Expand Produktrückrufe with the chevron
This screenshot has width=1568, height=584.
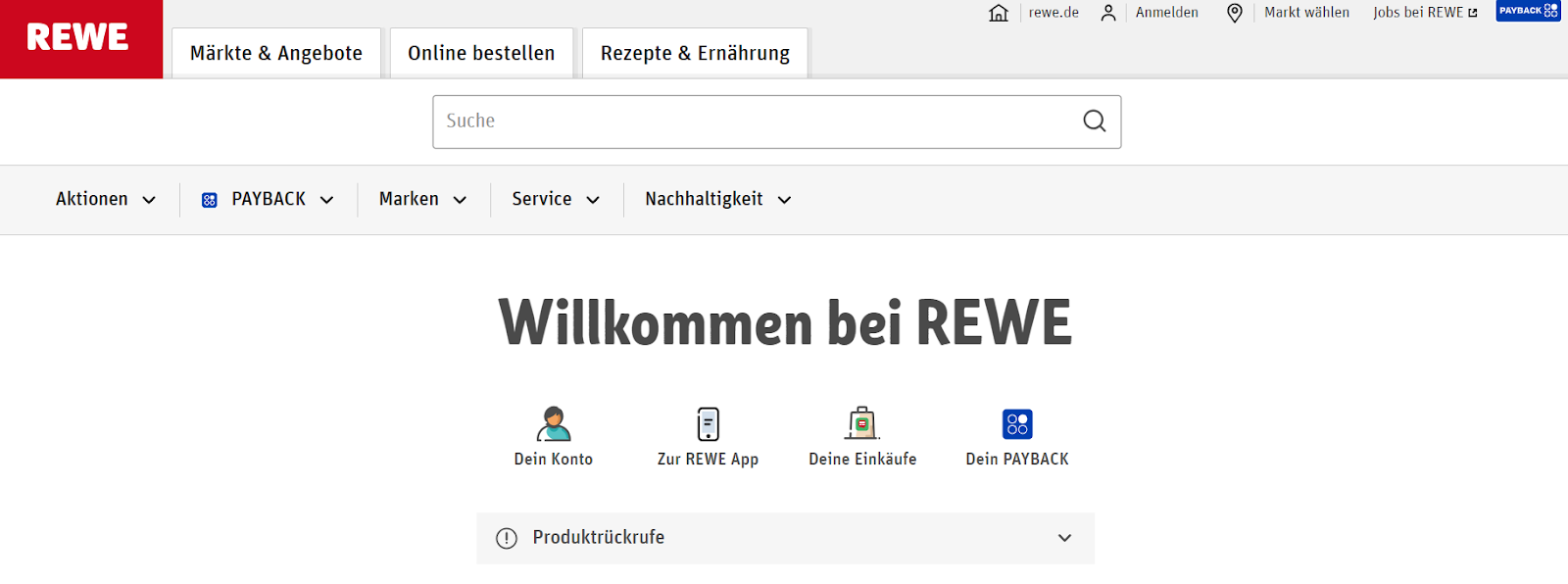click(1065, 538)
